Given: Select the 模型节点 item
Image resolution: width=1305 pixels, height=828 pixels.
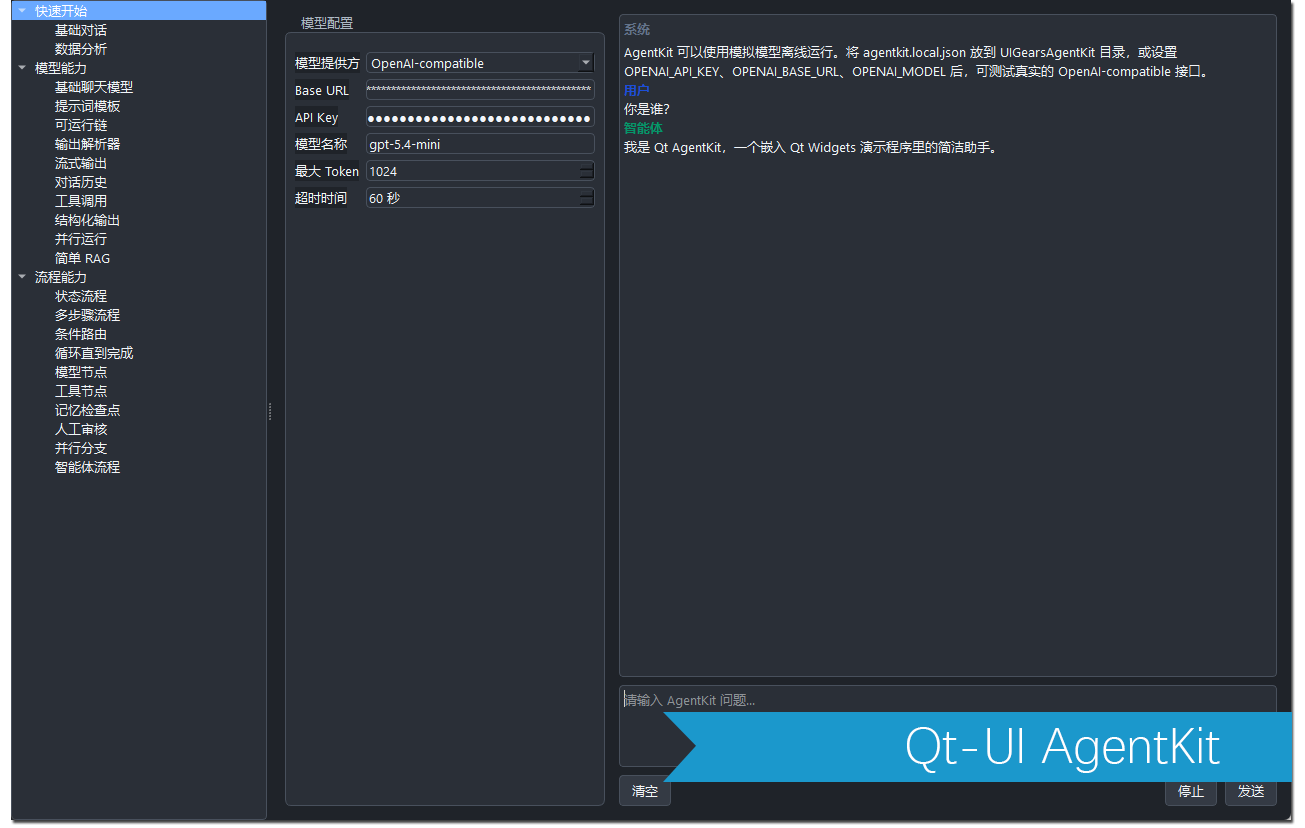Looking at the screenshot, I should 81,372.
